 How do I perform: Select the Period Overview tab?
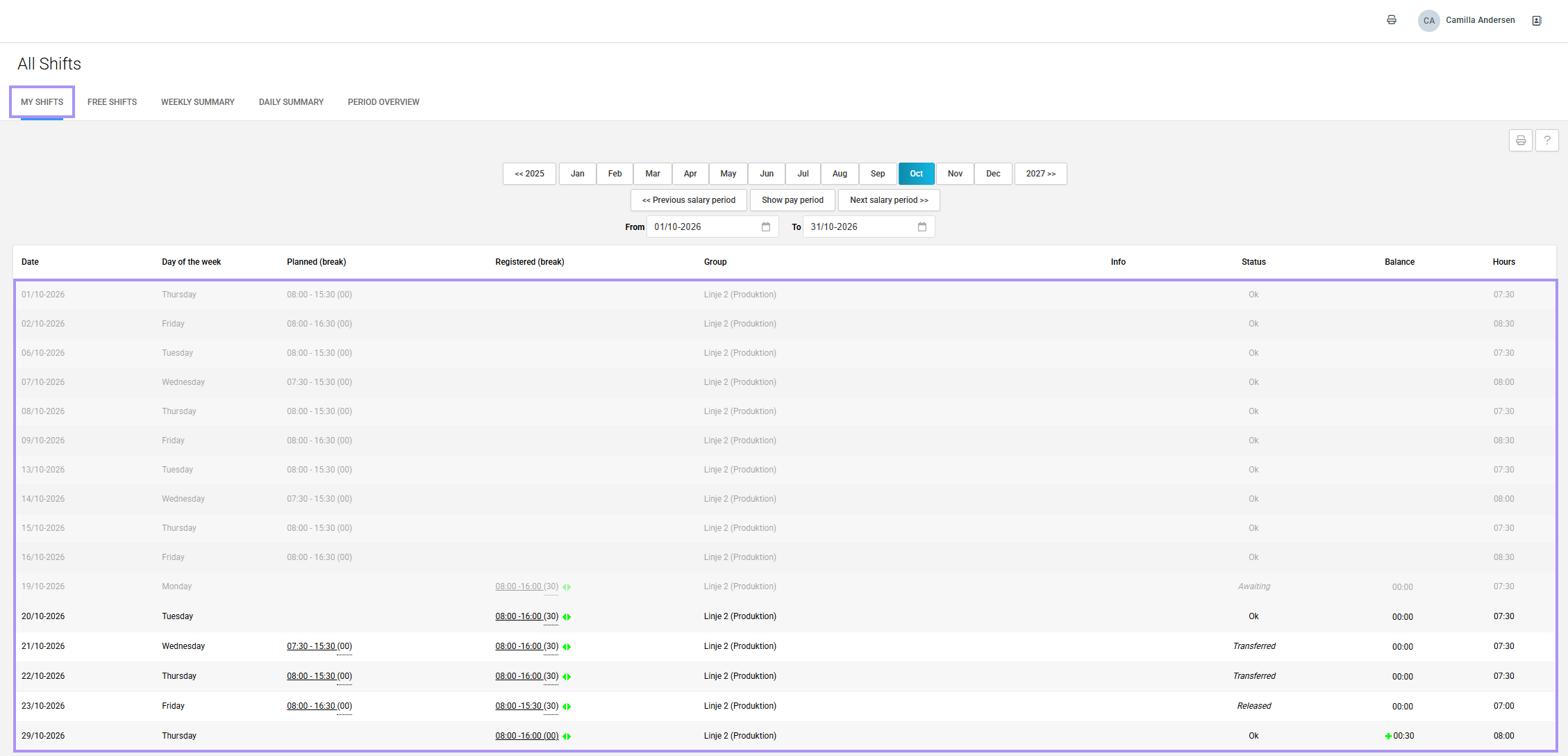[x=383, y=102]
